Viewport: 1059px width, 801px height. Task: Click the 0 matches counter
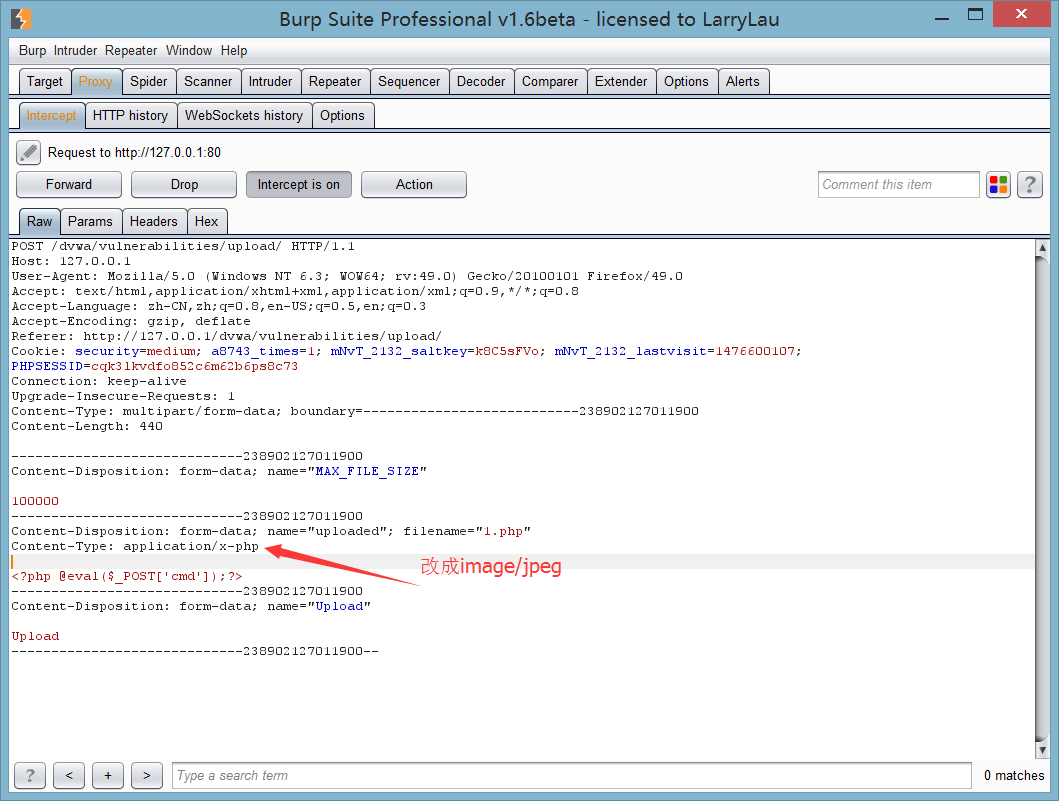click(1014, 775)
